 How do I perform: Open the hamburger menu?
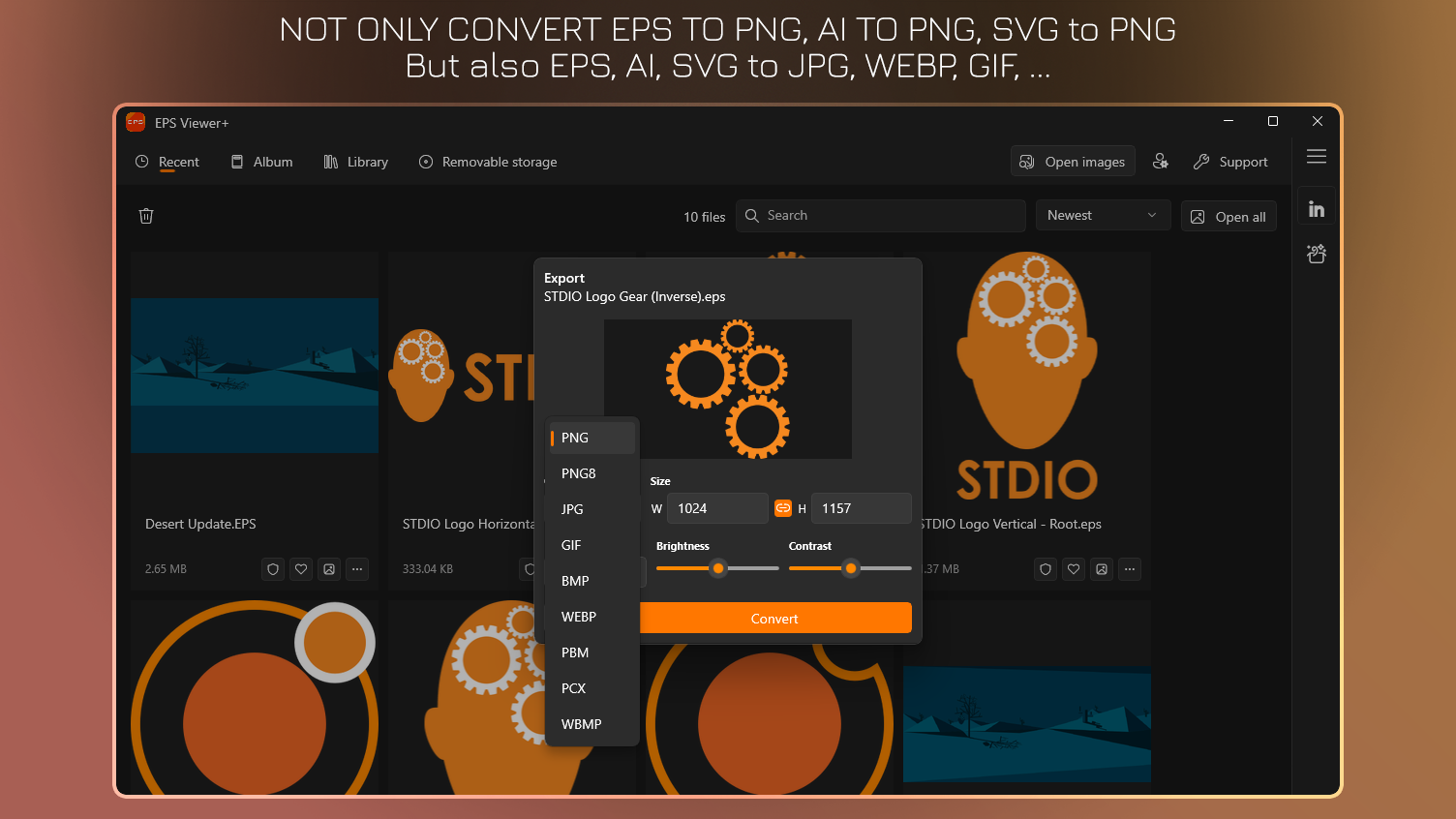pos(1317,157)
